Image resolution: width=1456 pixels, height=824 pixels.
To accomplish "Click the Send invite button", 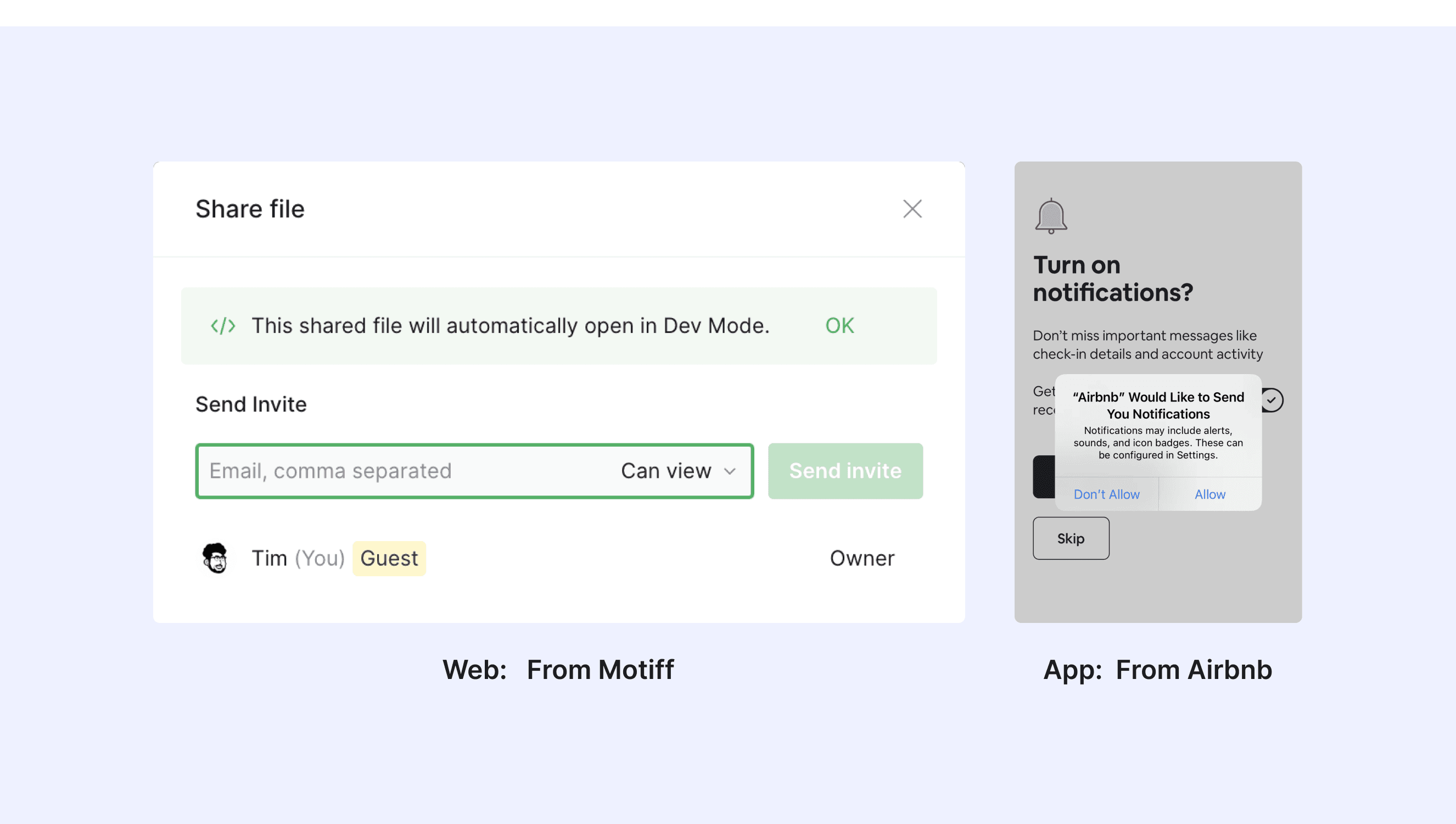I will (x=845, y=471).
